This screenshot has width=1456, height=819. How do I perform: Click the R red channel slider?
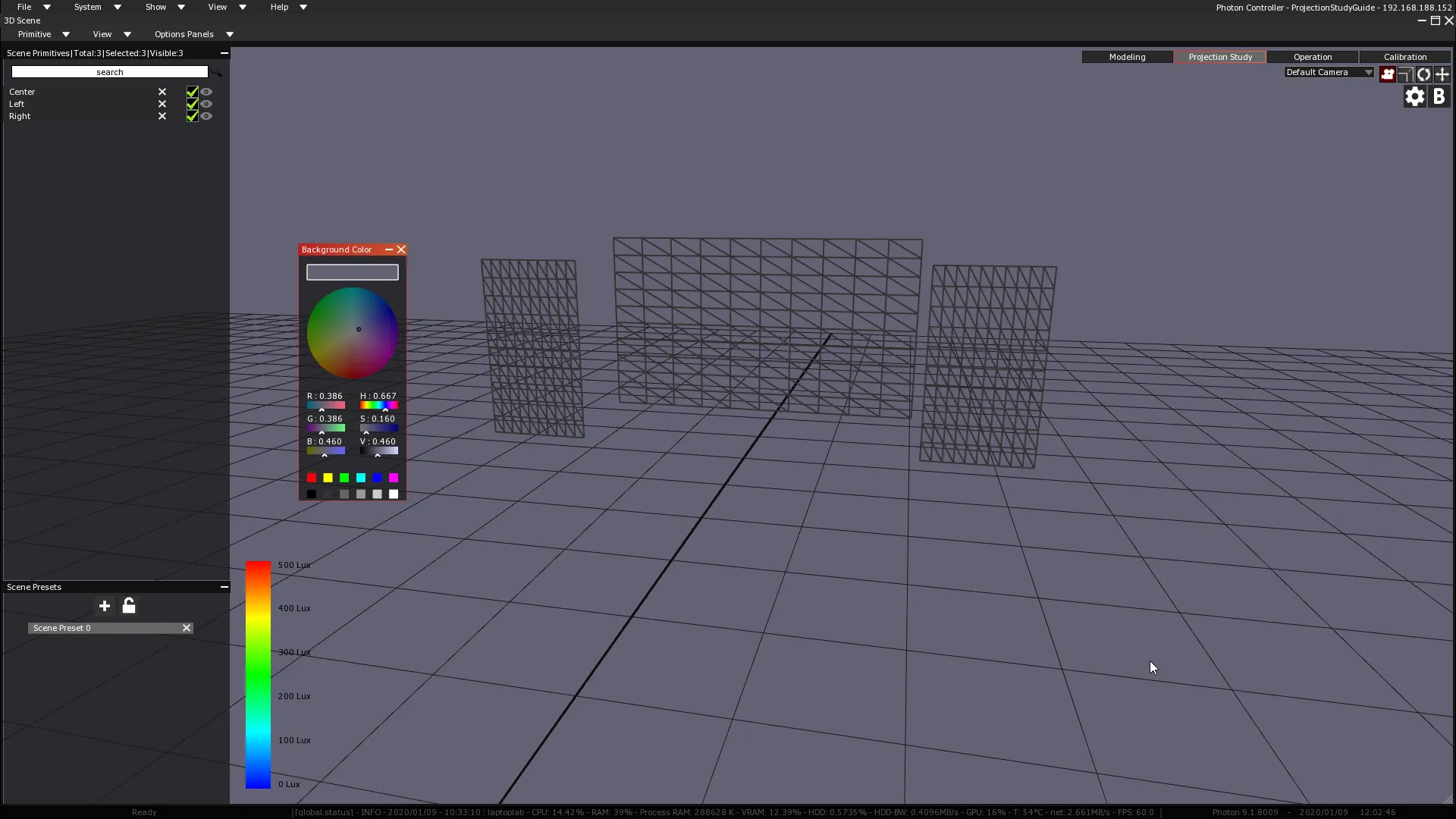326,406
